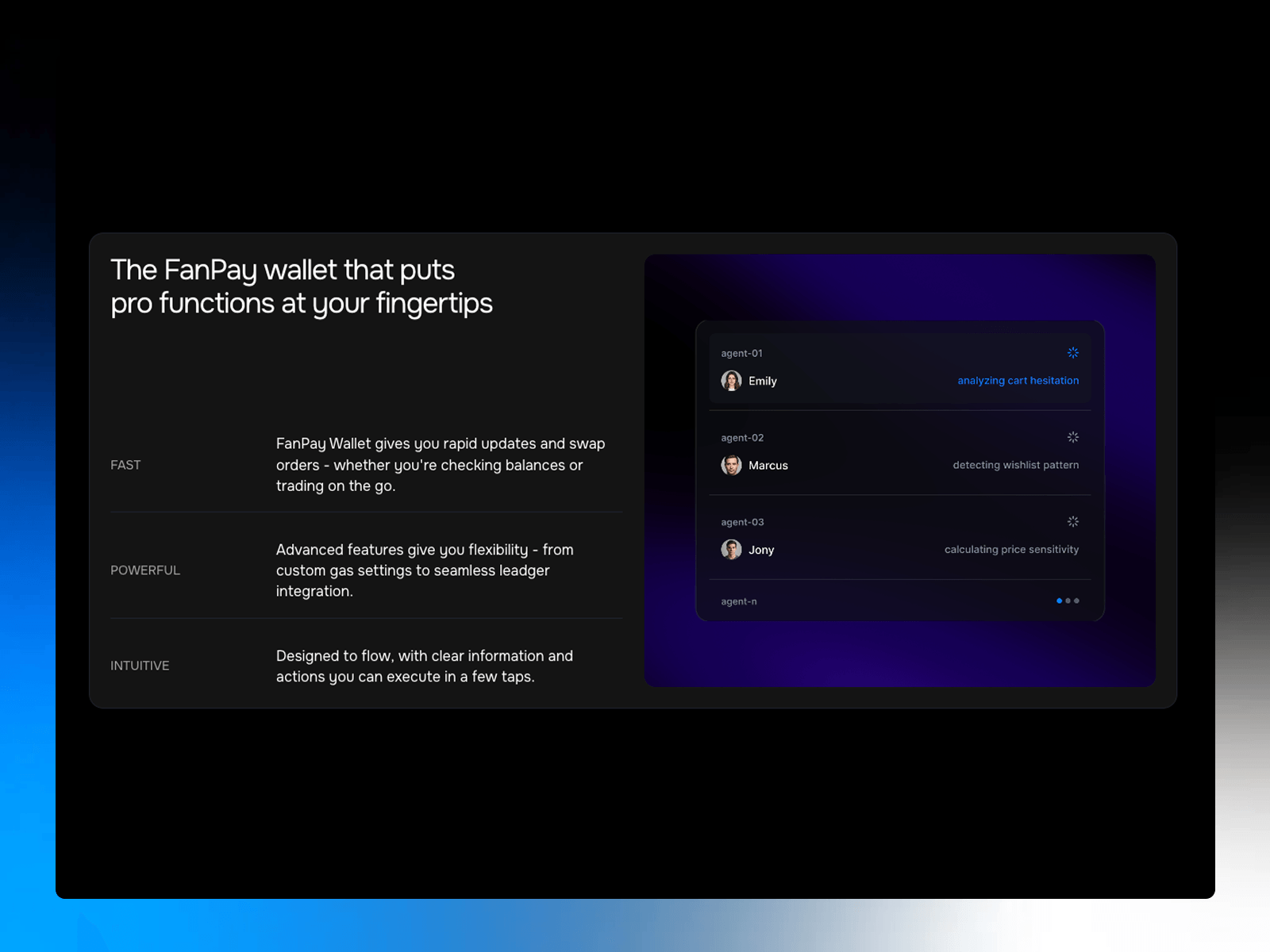Click 'detecting wishlist pattern' status text
The height and width of the screenshot is (952, 1270).
pos(1015,465)
